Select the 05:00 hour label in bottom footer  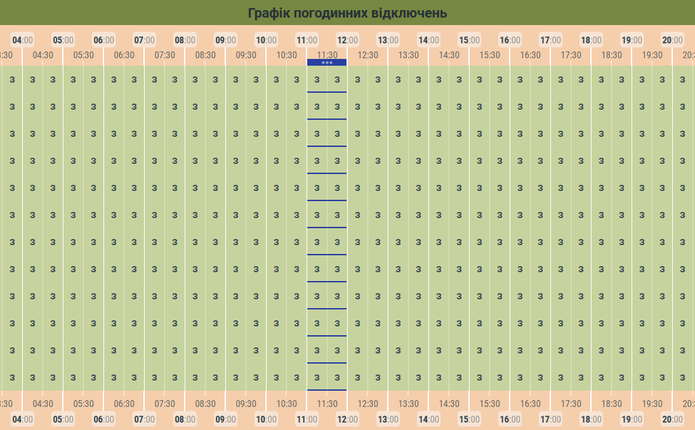coord(63,420)
